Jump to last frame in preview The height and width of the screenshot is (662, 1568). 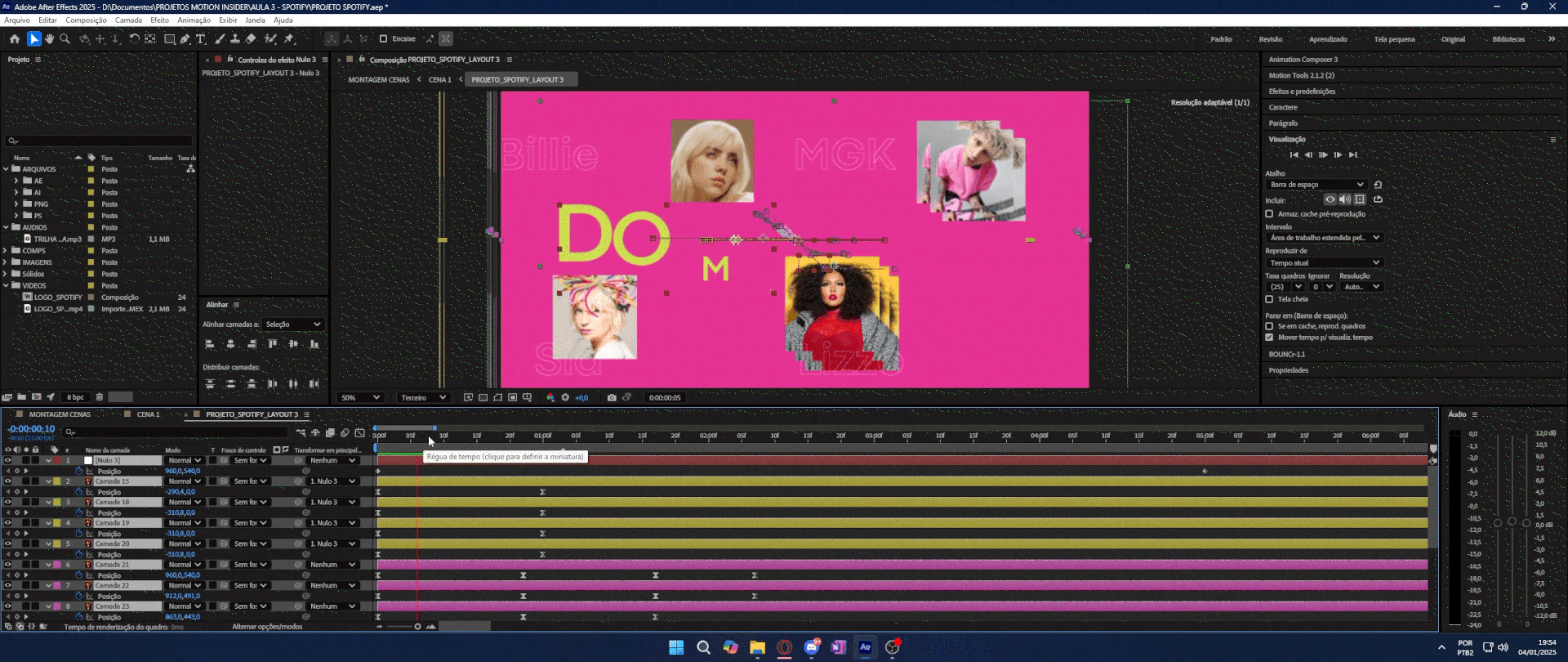[x=1353, y=154]
